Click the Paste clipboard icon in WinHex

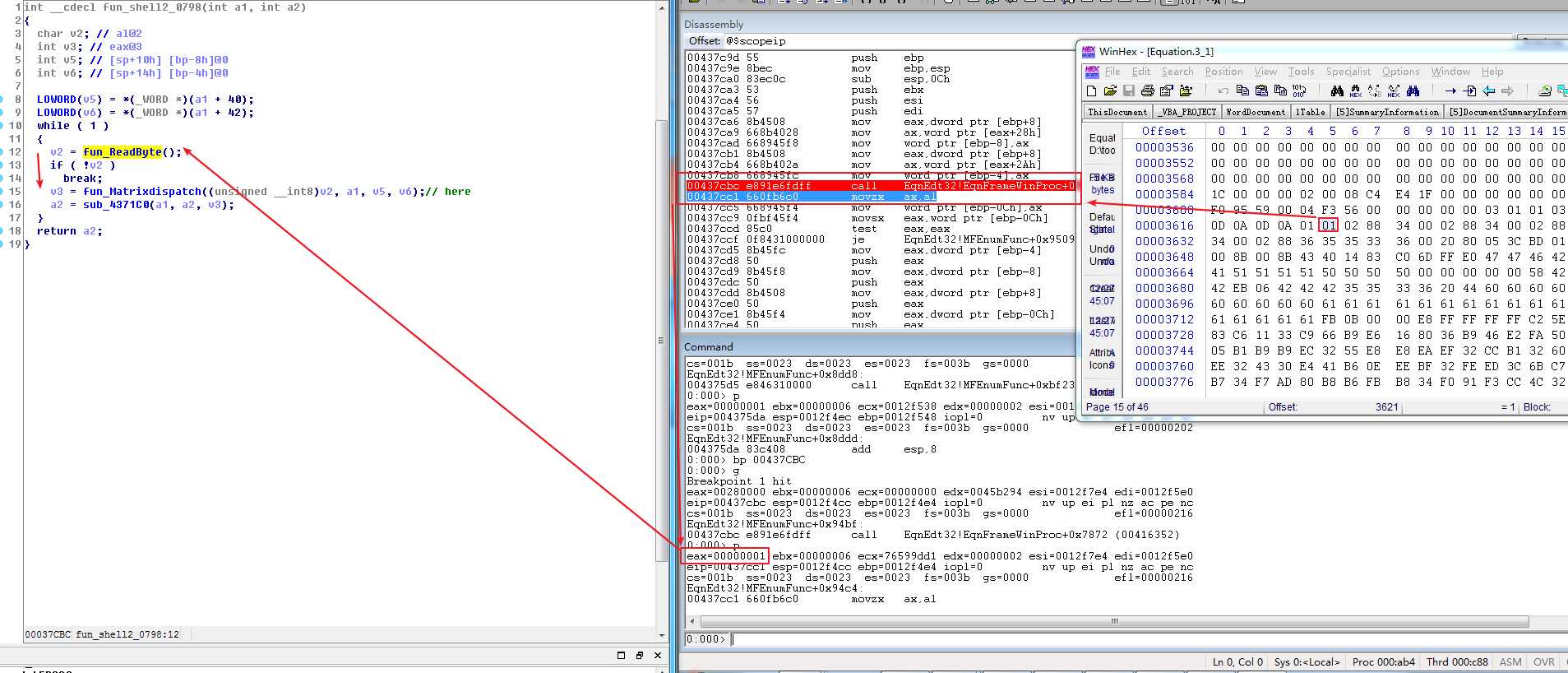[x=1261, y=91]
